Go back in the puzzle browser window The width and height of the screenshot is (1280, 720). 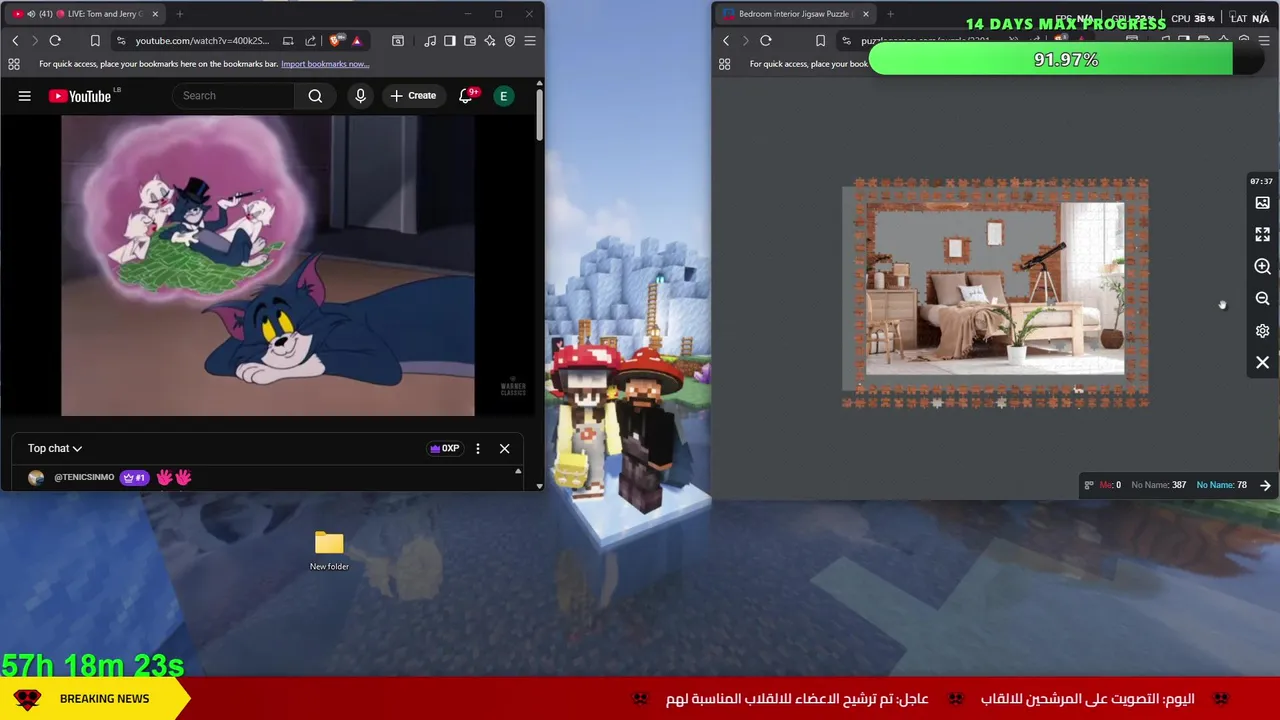[x=726, y=41]
